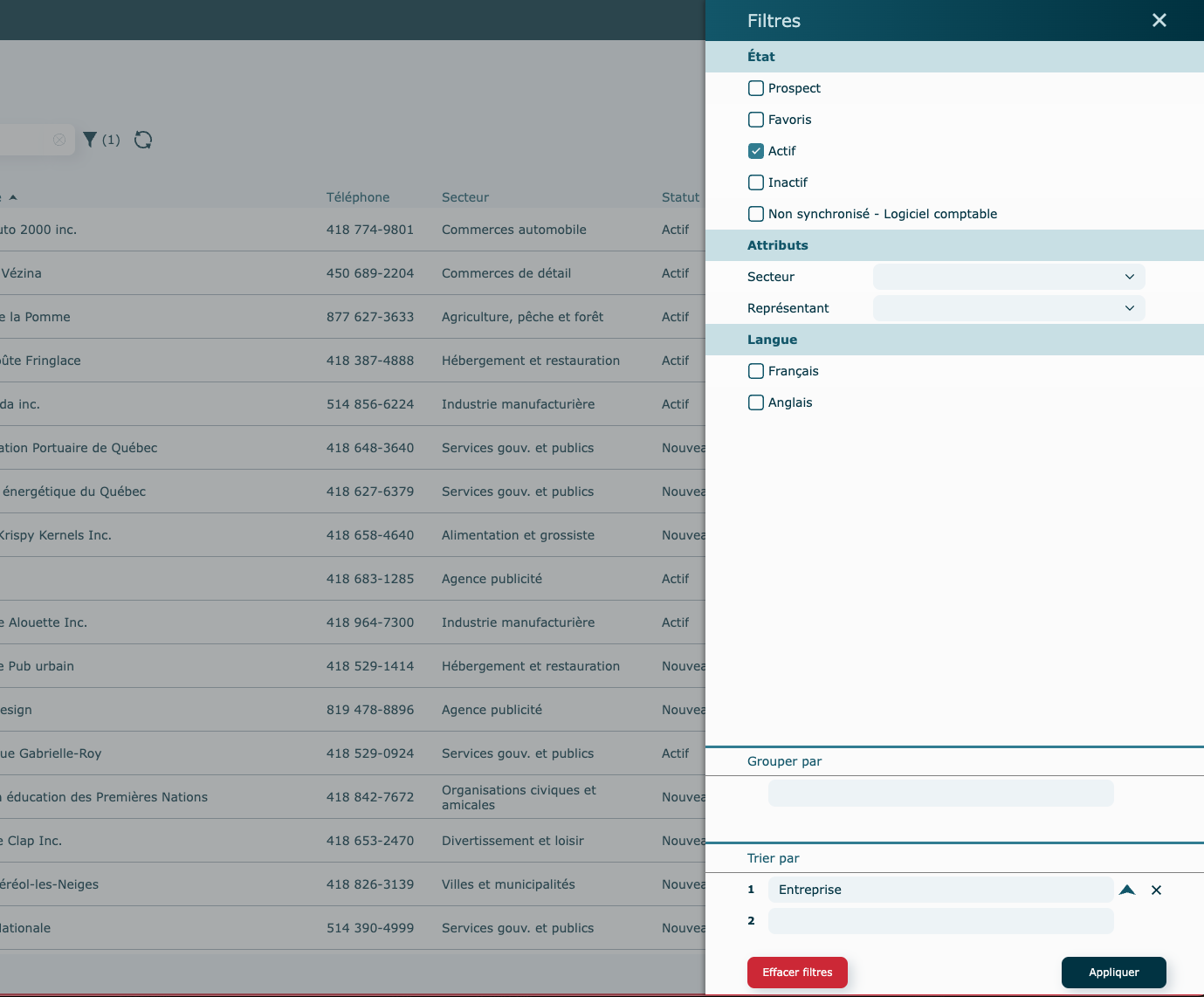Select the Français language checkbox

click(x=756, y=371)
